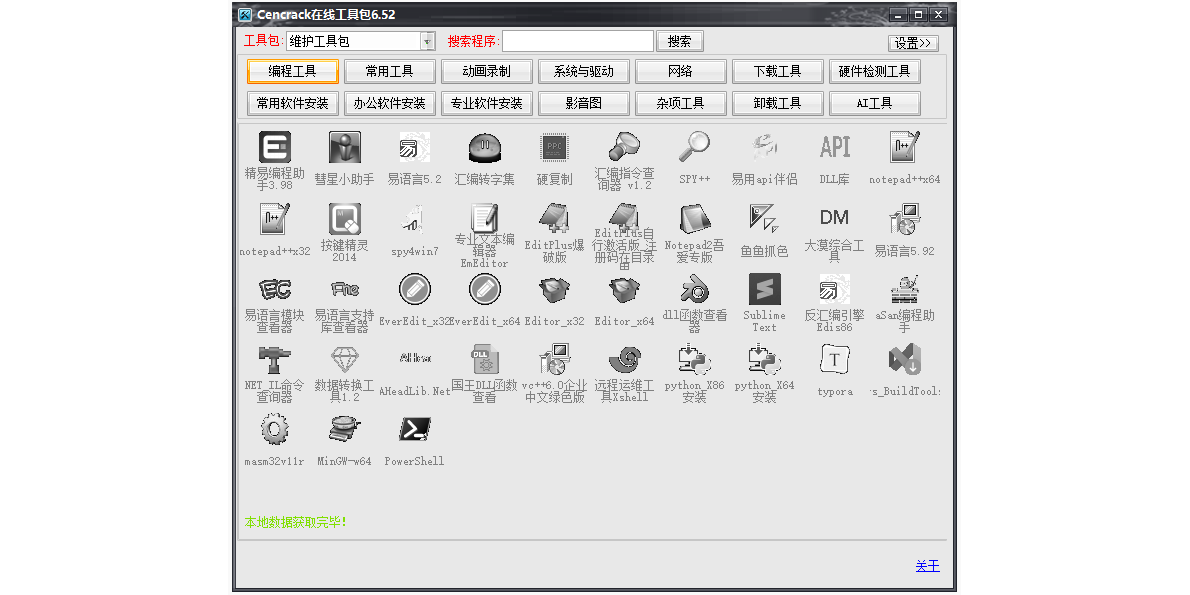The image size is (1190, 595).
Task: Select the 网络 category
Action: click(x=681, y=71)
